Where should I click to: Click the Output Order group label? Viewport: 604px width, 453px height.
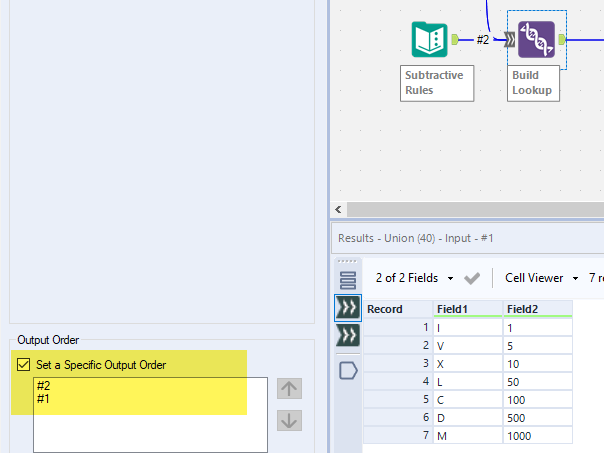48,340
